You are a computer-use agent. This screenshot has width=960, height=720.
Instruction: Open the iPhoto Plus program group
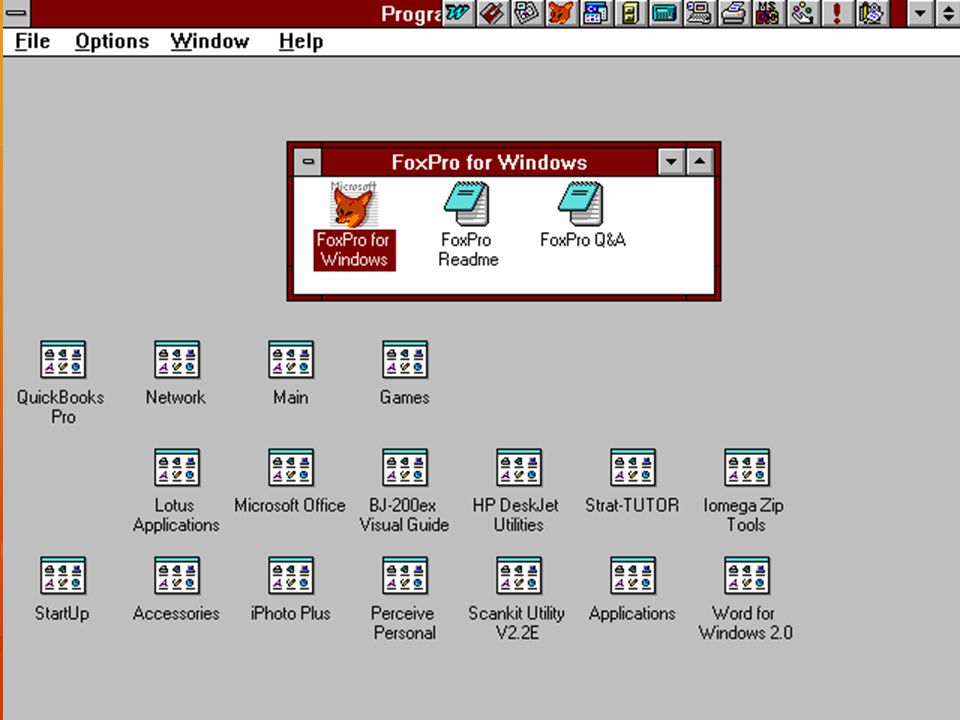tap(290, 576)
